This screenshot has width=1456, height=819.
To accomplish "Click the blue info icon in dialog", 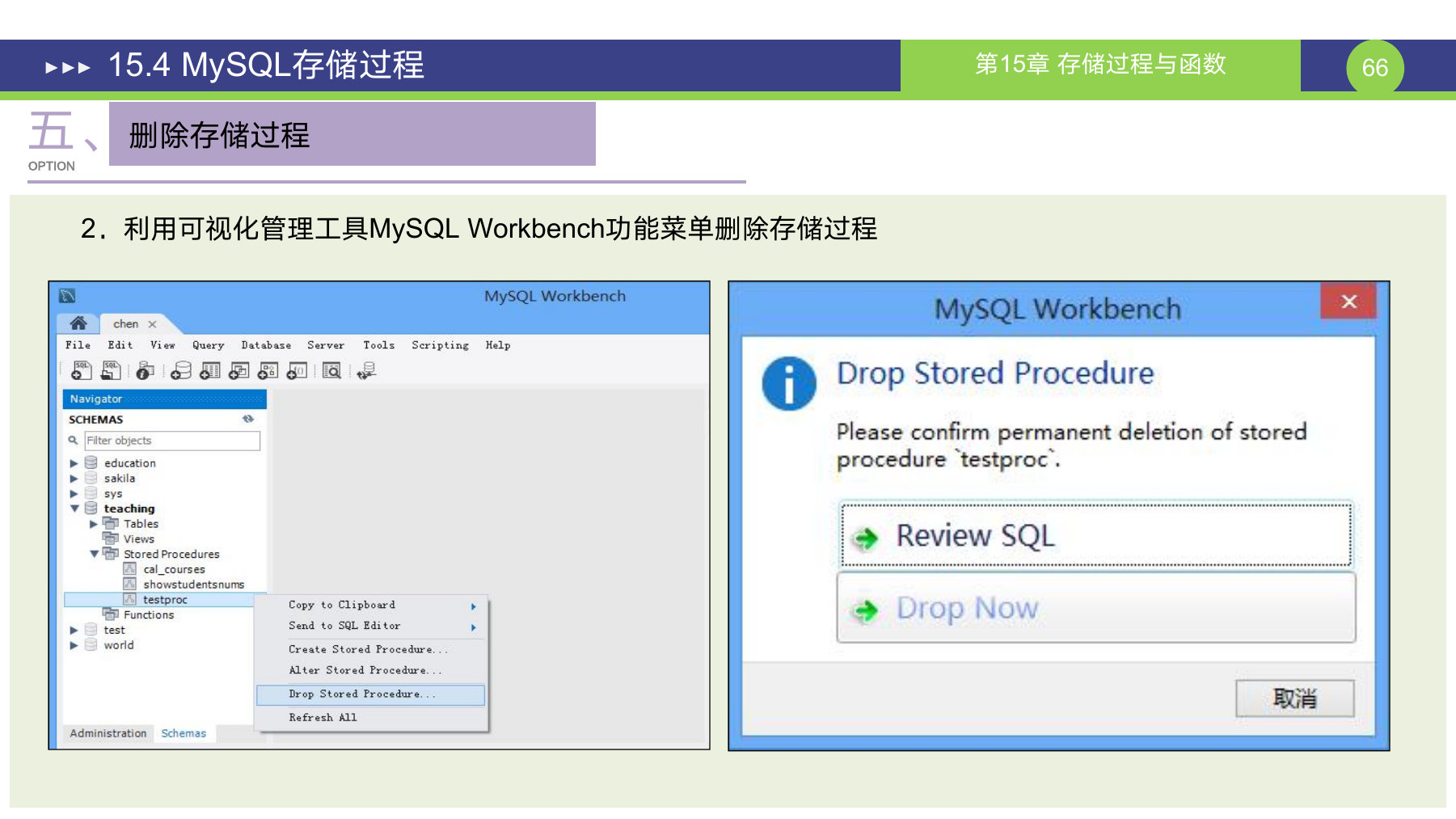I will click(789, 384).
